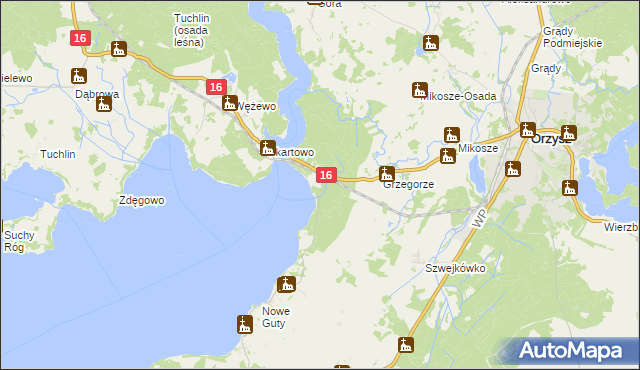Click the church icon right of Orzysz label
This screenshot has width=640, height=370.
[568, 133]
